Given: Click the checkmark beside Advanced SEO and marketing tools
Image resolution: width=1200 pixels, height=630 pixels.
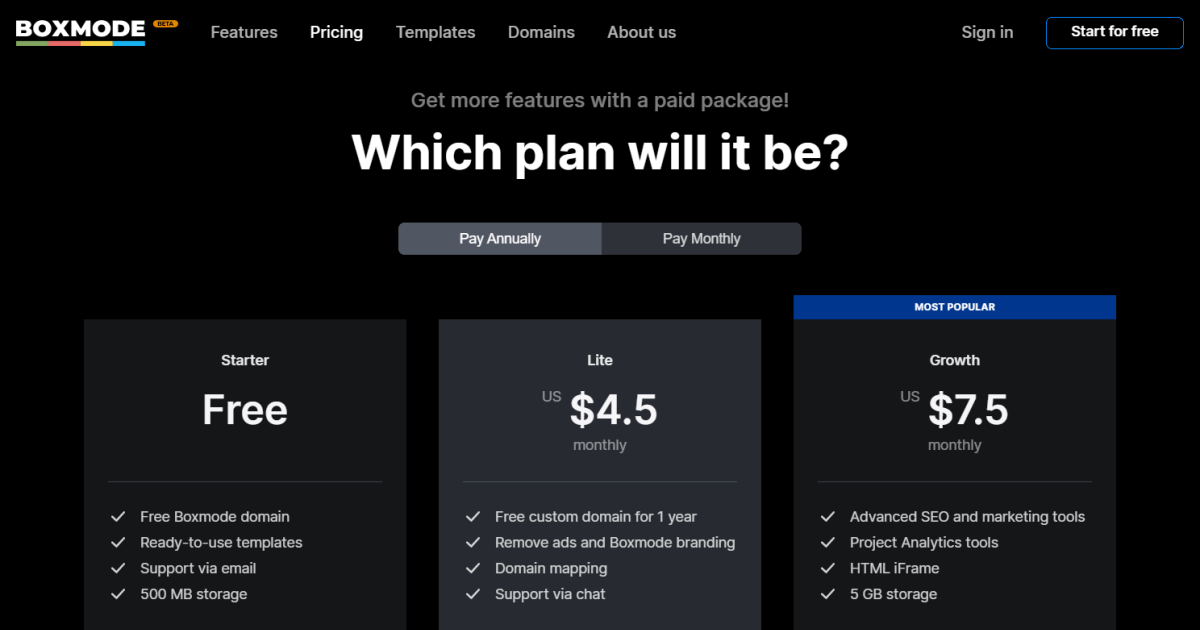Looking at the screenshot, I should (828, 516).
